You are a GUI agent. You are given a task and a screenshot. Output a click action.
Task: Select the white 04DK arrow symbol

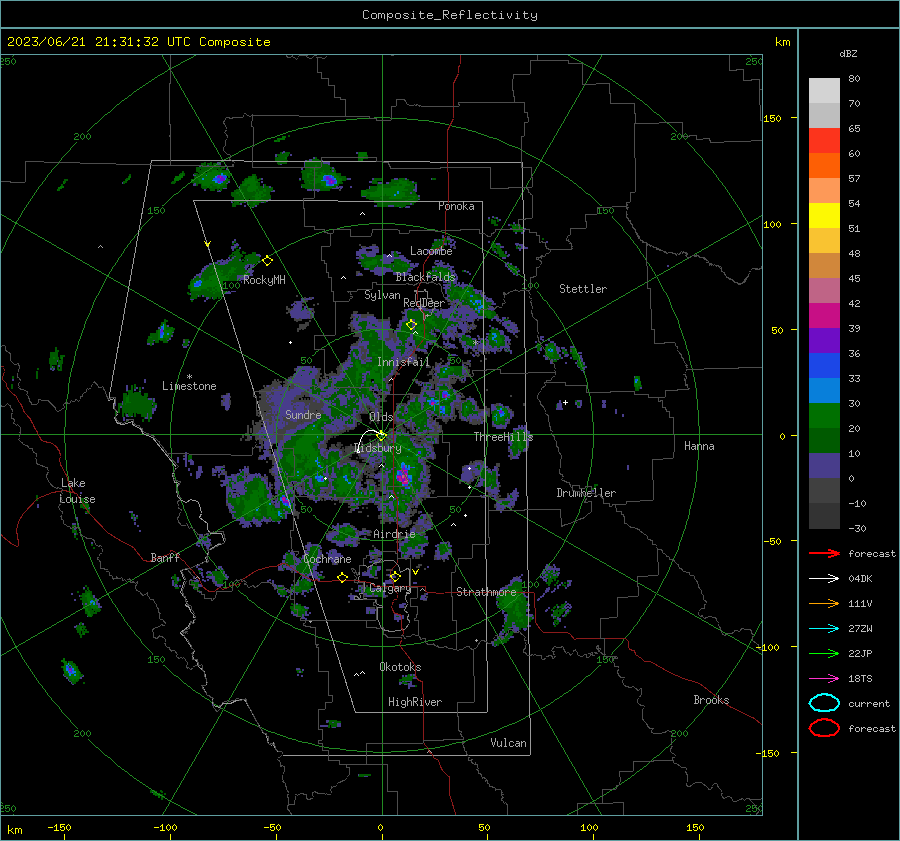824,579
